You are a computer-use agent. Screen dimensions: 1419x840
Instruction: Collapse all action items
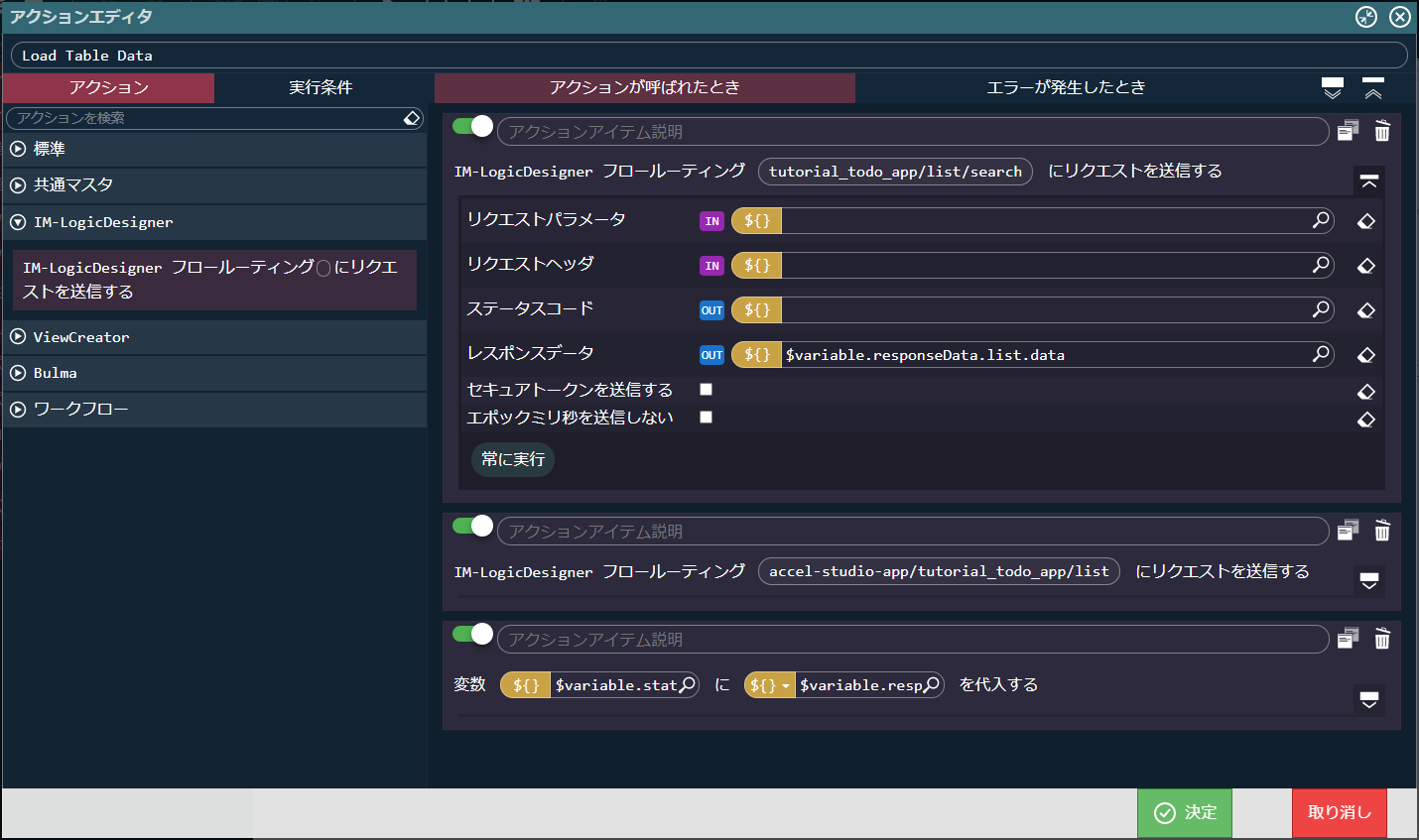[x=1373, y=88]
